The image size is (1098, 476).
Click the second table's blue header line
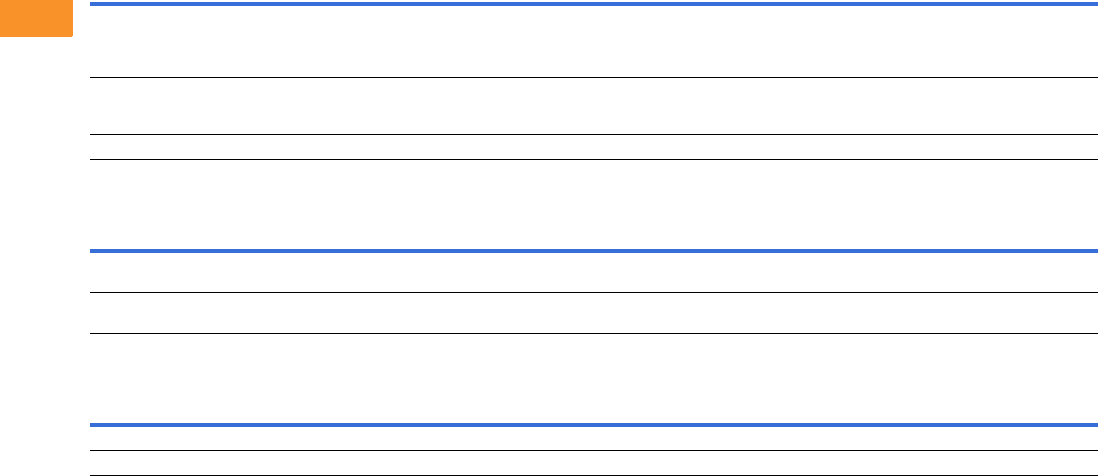594,250
